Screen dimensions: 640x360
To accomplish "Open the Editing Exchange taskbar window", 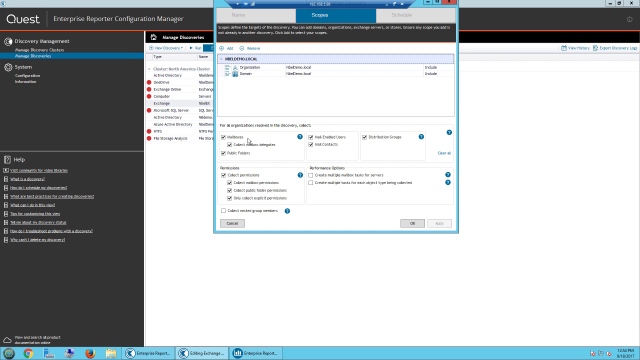I will (x=202, y=353).
